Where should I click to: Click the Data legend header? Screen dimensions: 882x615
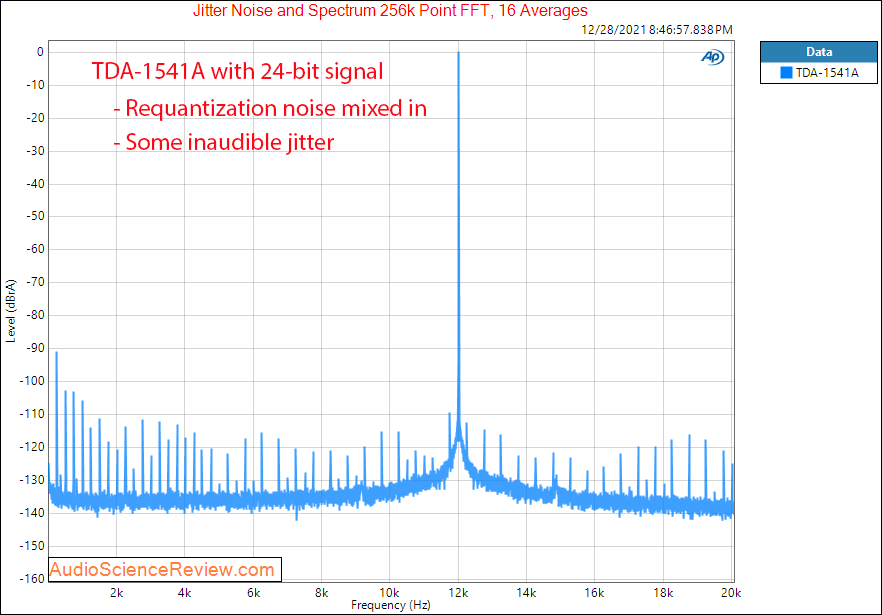(818, 52)
